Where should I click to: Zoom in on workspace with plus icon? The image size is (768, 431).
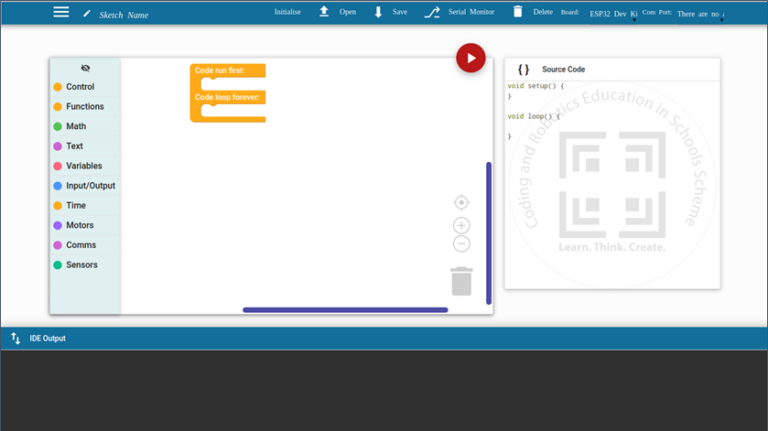[x=461, y=225]
